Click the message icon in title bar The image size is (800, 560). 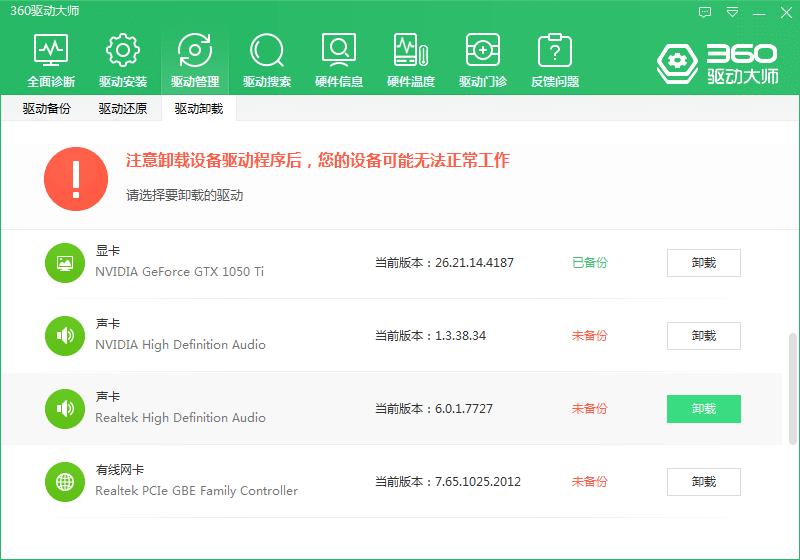click(x=705, y=12)
